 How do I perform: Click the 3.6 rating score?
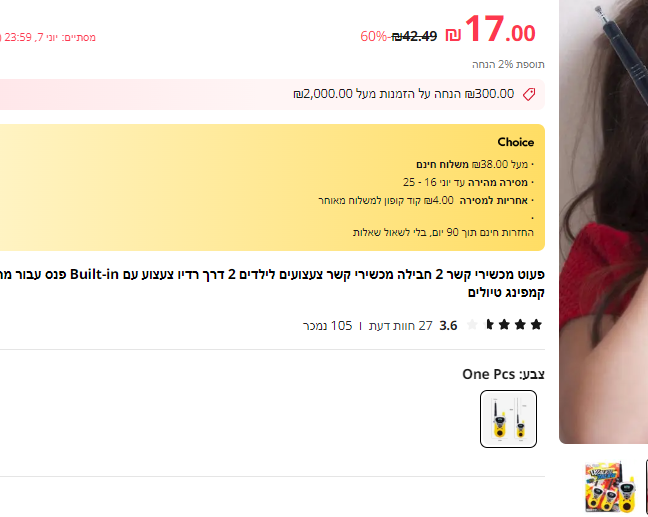[x=448, y=326]
